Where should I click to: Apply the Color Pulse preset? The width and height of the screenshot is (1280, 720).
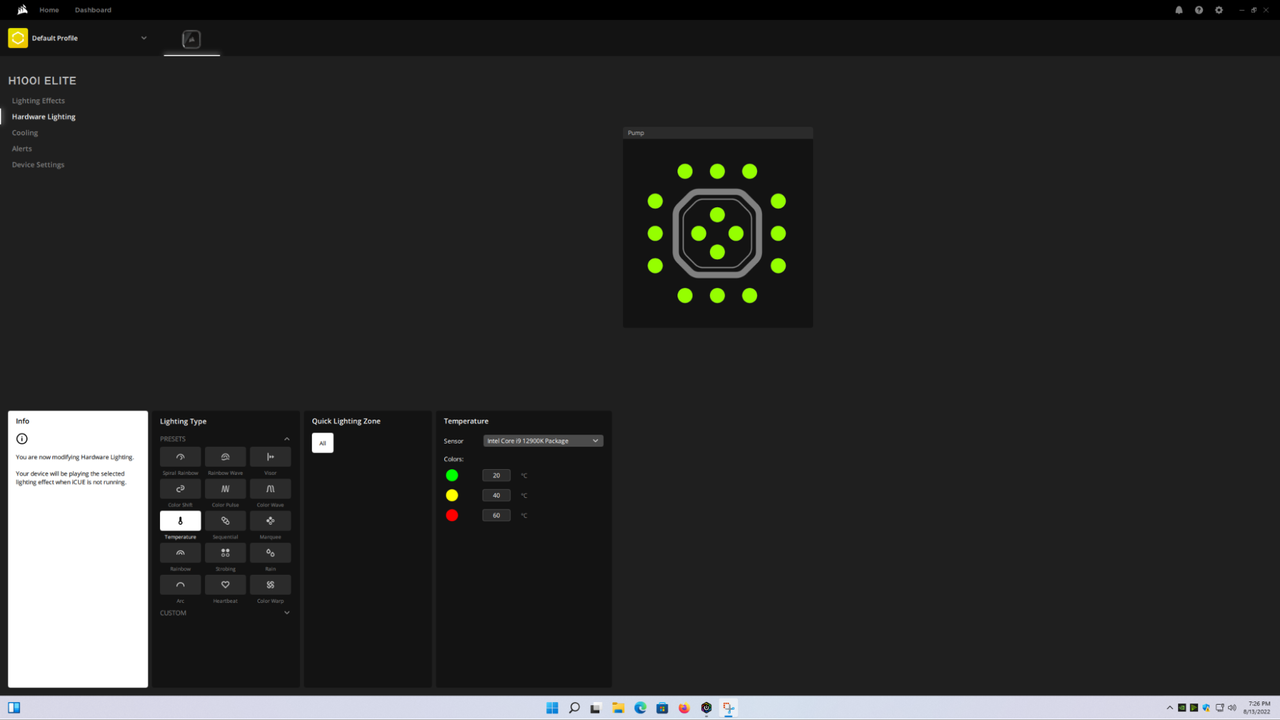click(225, 489)
